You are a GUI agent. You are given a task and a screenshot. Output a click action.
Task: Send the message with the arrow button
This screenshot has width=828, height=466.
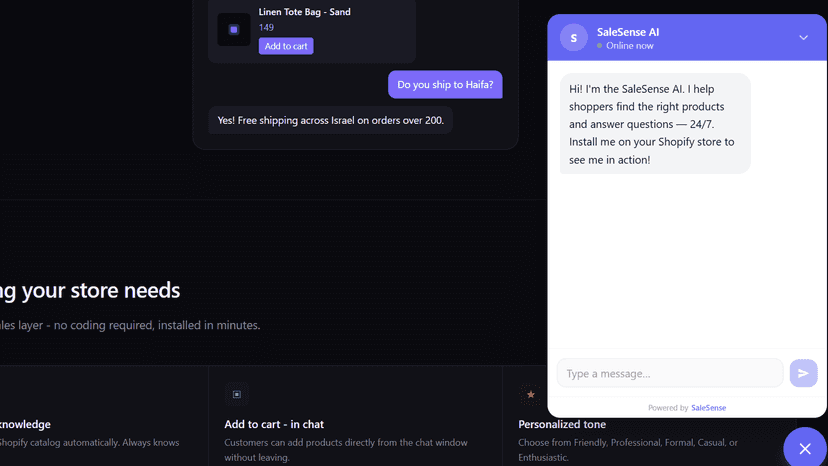[803, 373]
